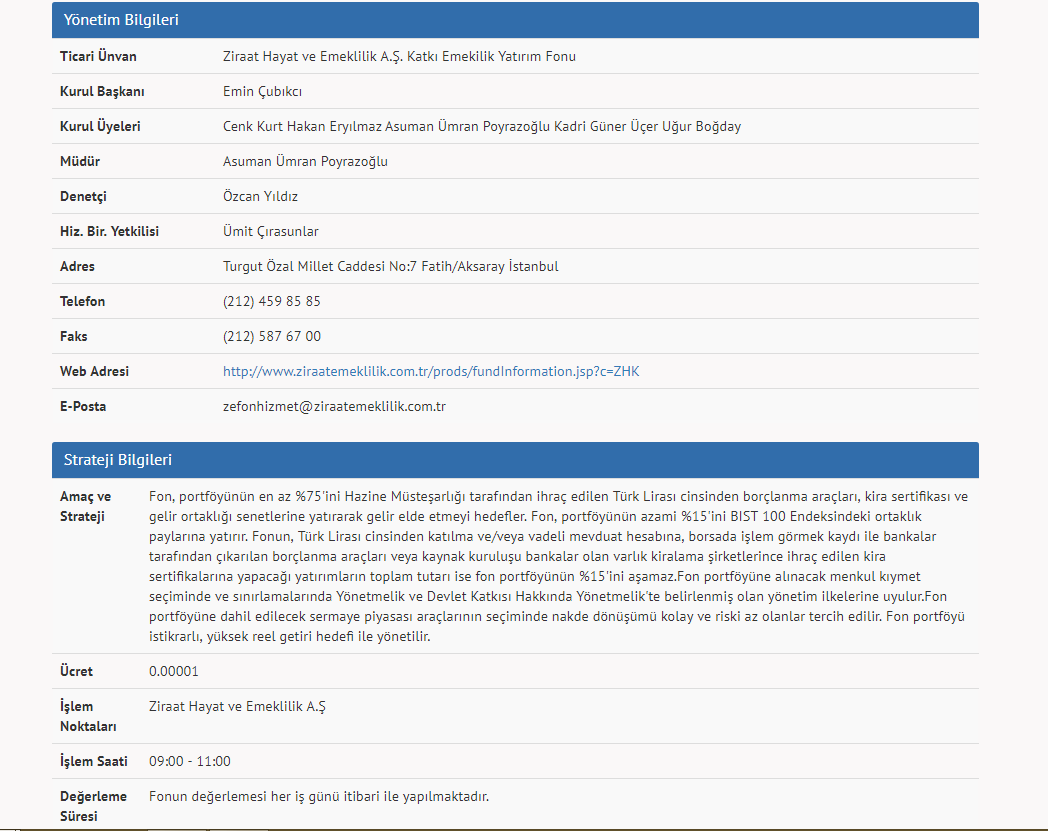The height and width of the screenshot is (831, 1048).
Task: Click the address 'Turgut Özal Millet Caddesi No:7'
Action: [319, 266]
